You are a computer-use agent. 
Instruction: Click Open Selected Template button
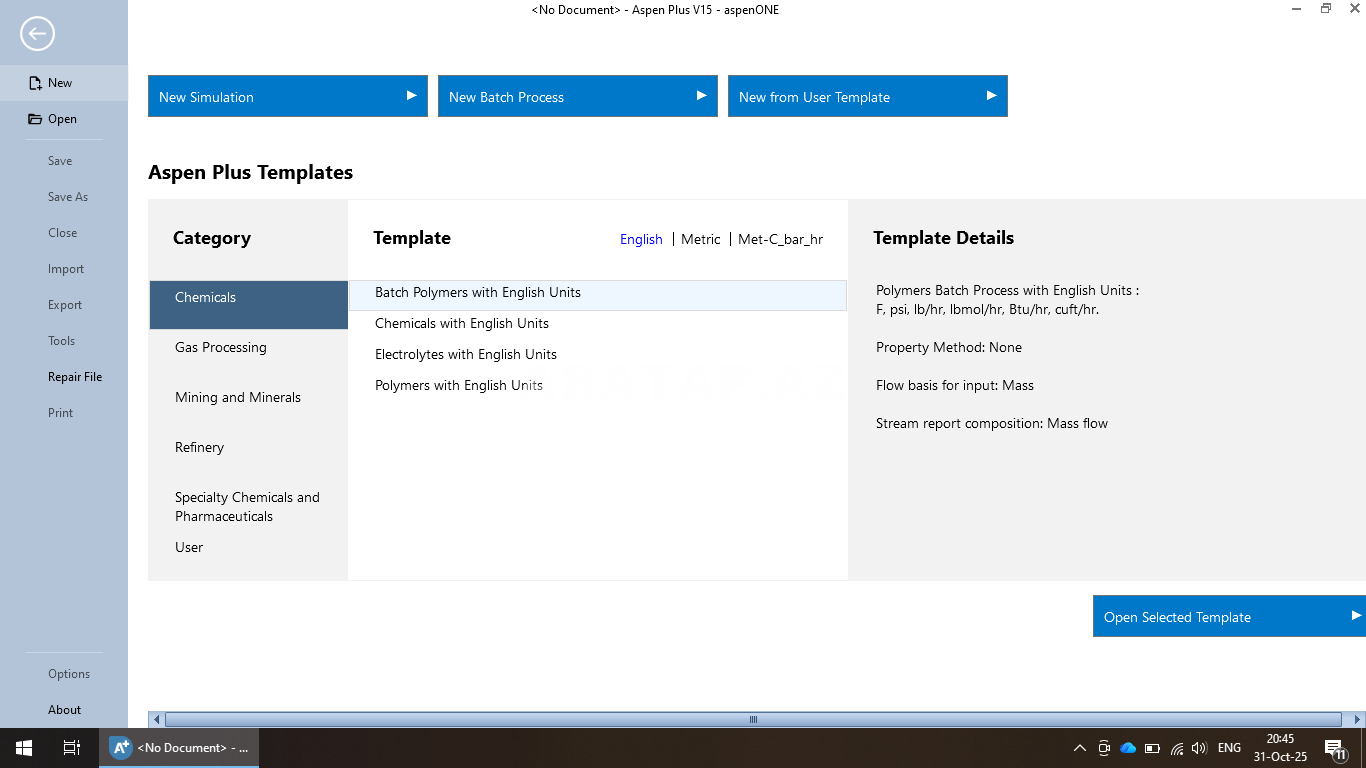1228,617
